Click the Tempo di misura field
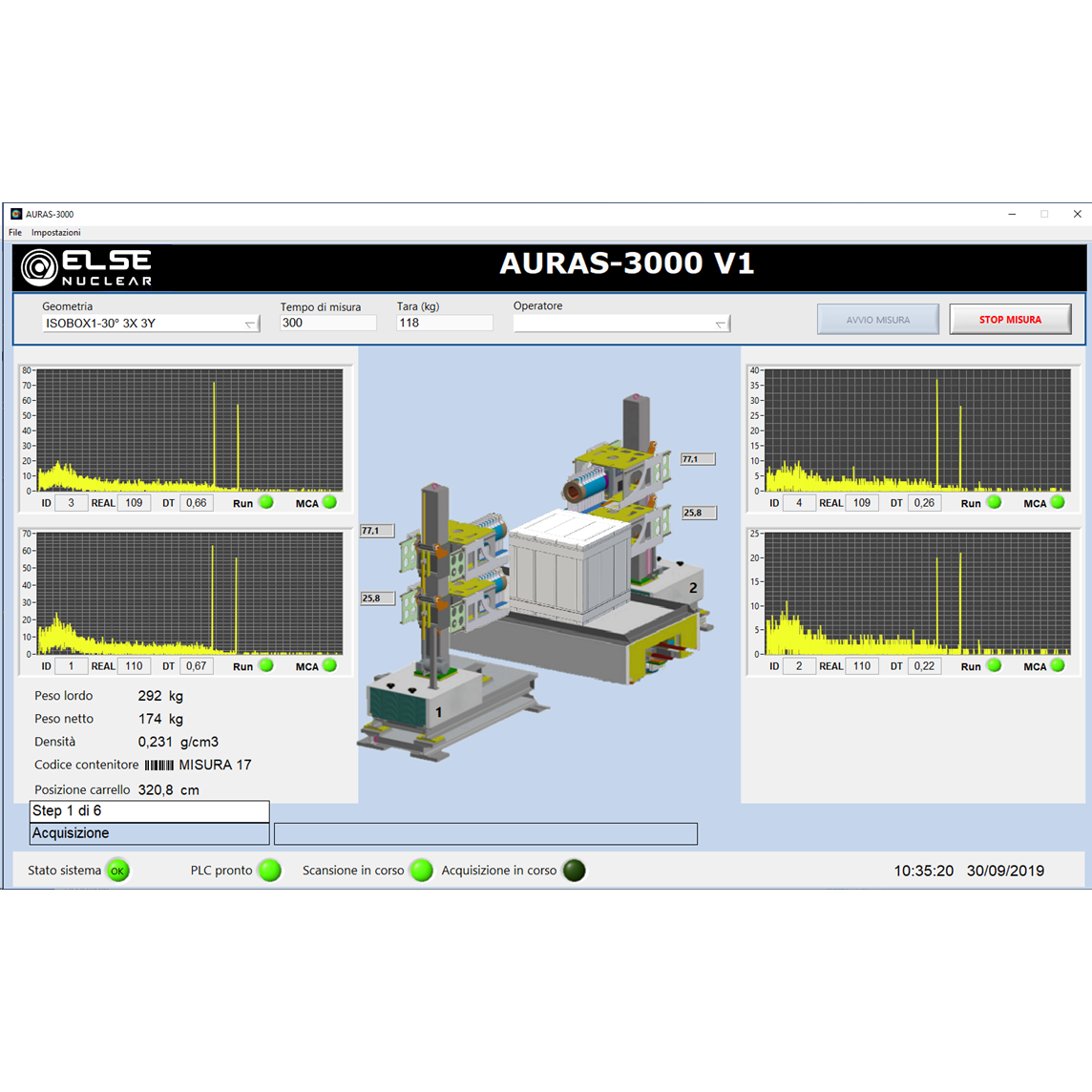 point(328,323)
